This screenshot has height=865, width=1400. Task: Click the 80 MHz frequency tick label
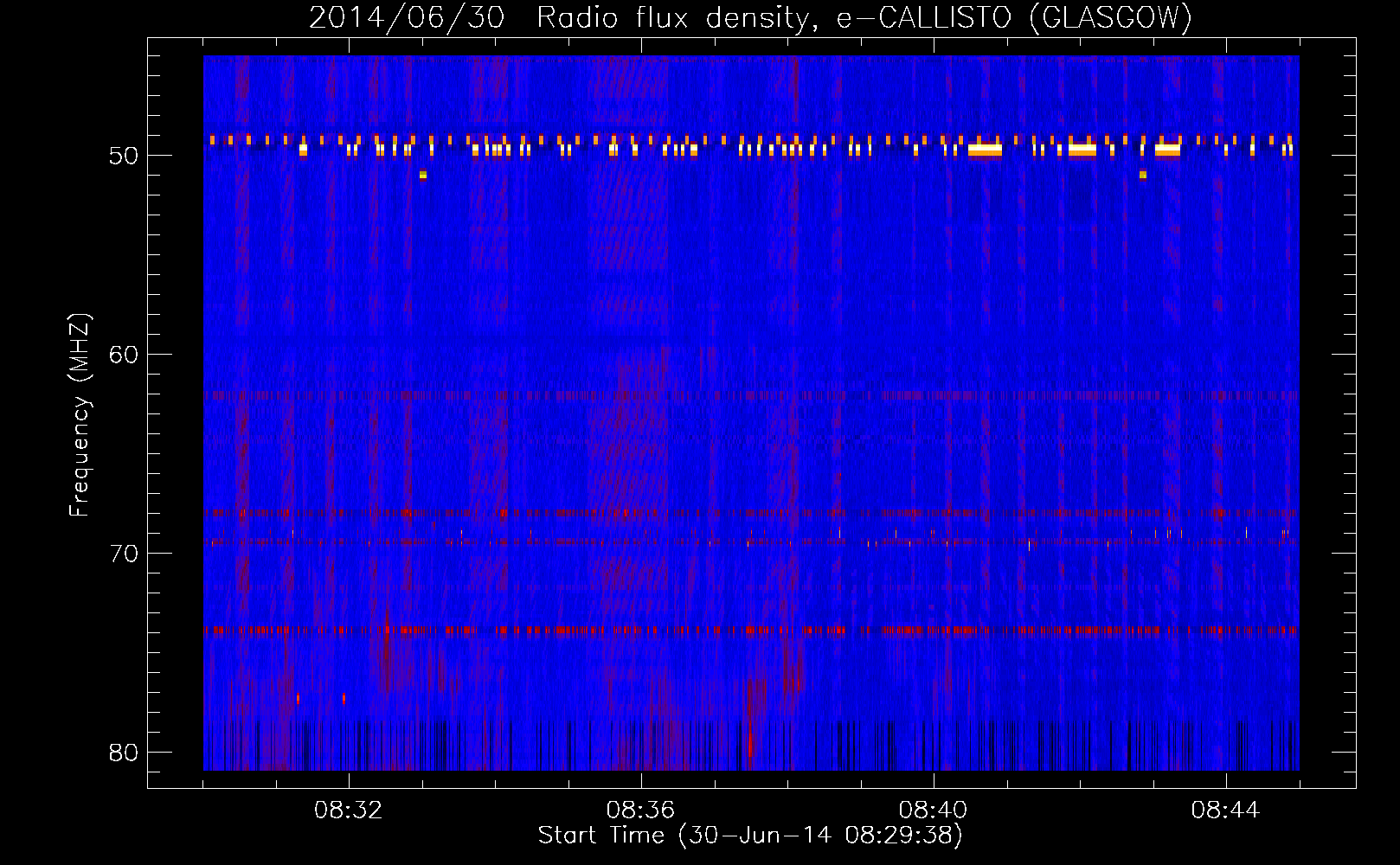[124, 753]
